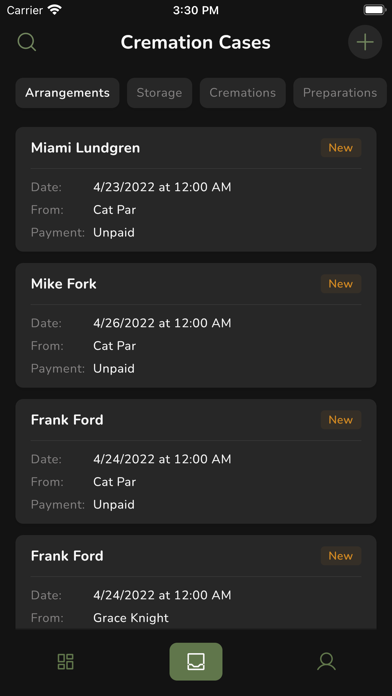Open the dashboard grid icon in bottom bar

(x=66, y=661)
